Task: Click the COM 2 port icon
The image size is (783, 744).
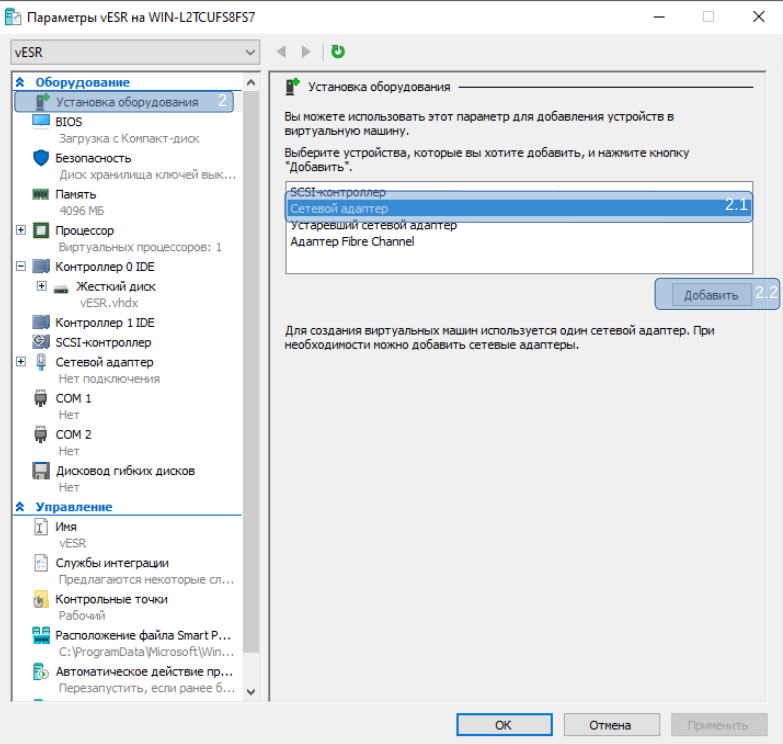Action: (x=41, y=434)
